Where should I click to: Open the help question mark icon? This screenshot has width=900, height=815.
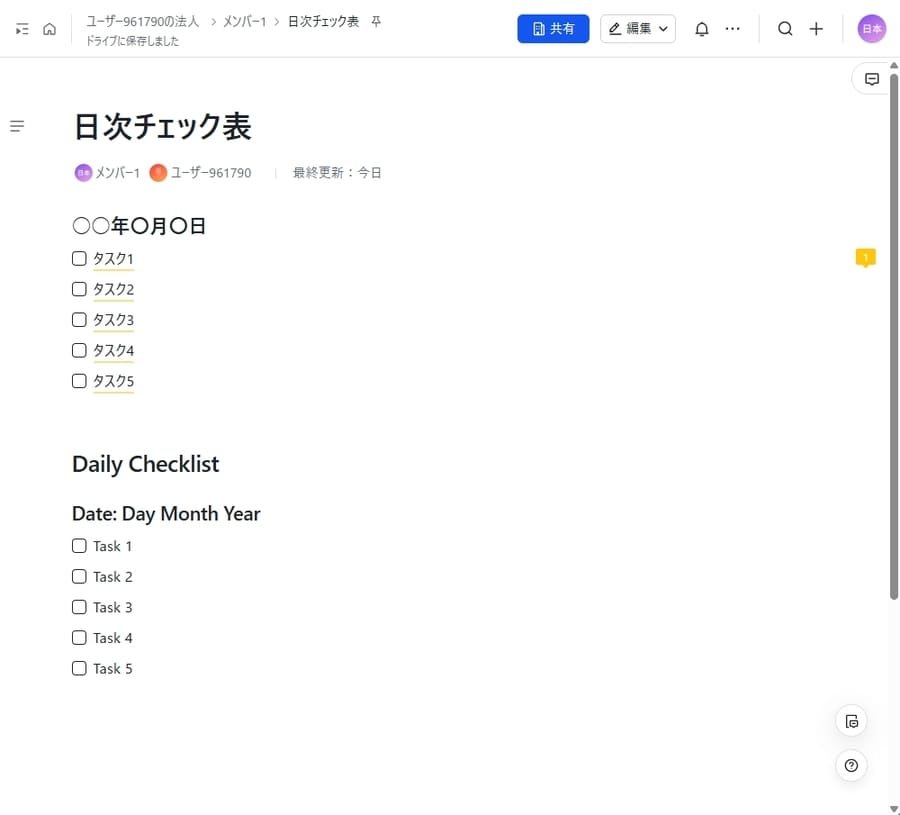(851, 765)
